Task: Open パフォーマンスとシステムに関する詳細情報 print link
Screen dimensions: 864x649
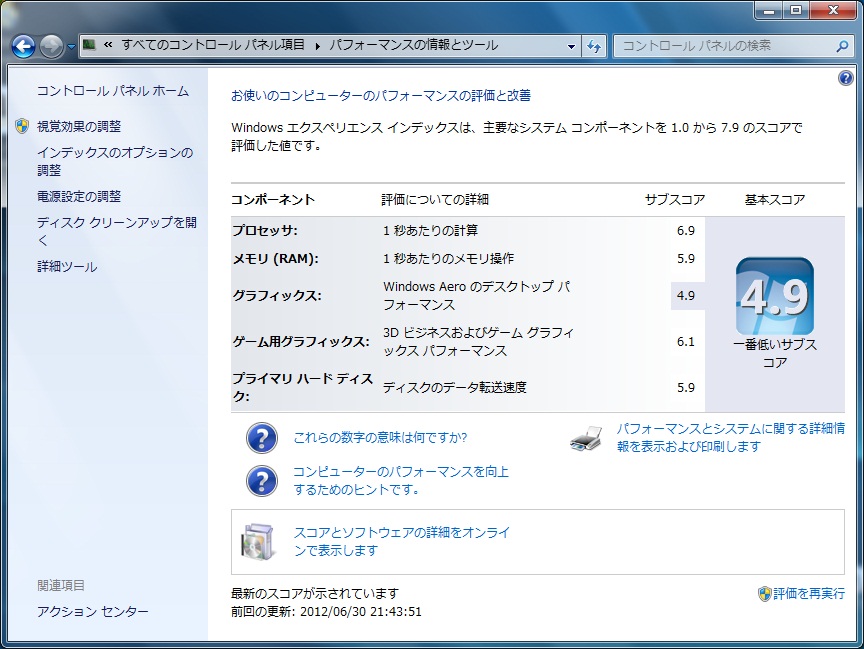Action: coord(731,437)
